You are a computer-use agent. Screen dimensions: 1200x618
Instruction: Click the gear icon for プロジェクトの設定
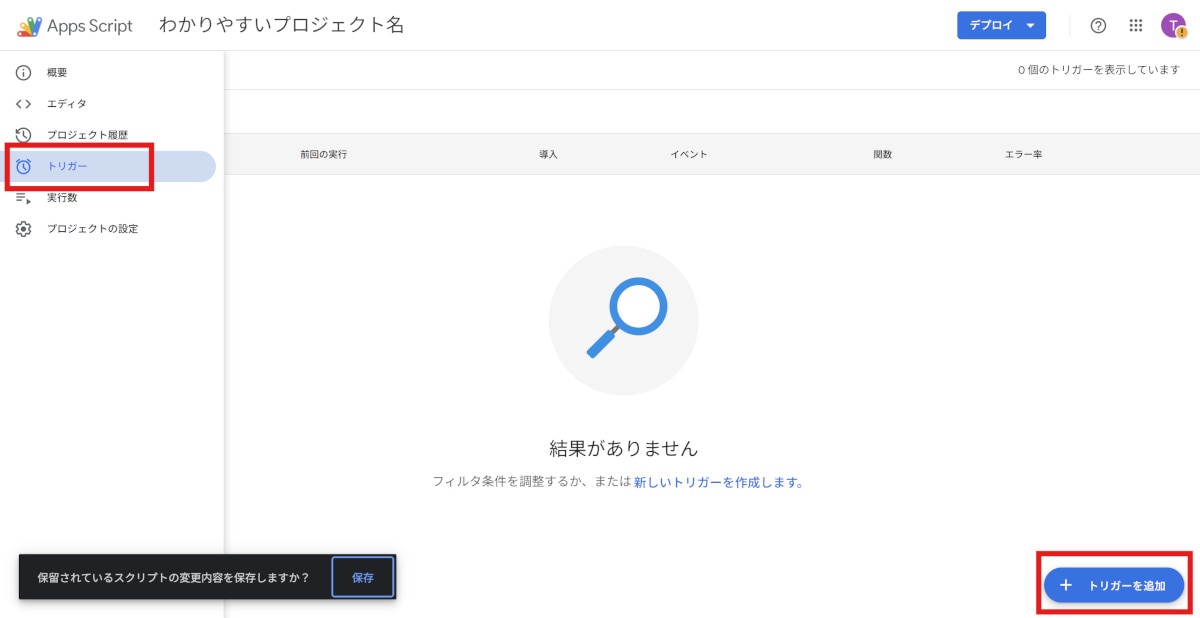[24, 229]
